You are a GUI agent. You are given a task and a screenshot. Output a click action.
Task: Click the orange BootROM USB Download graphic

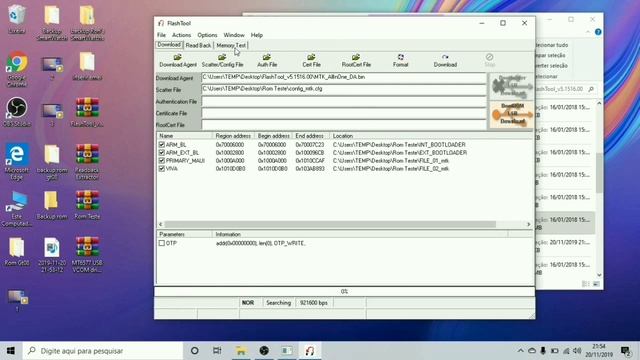point(511,114)
